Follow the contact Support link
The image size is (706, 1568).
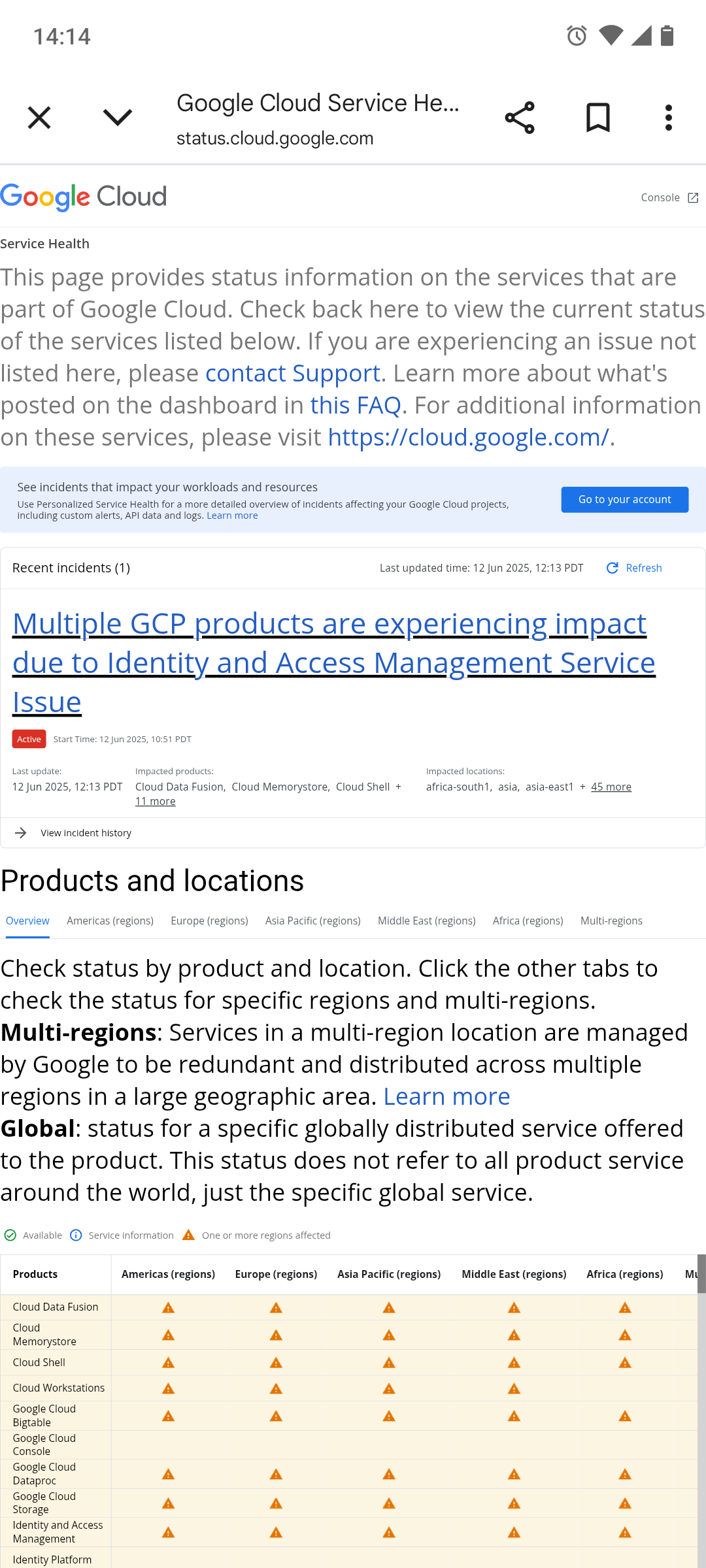point(293,373)
